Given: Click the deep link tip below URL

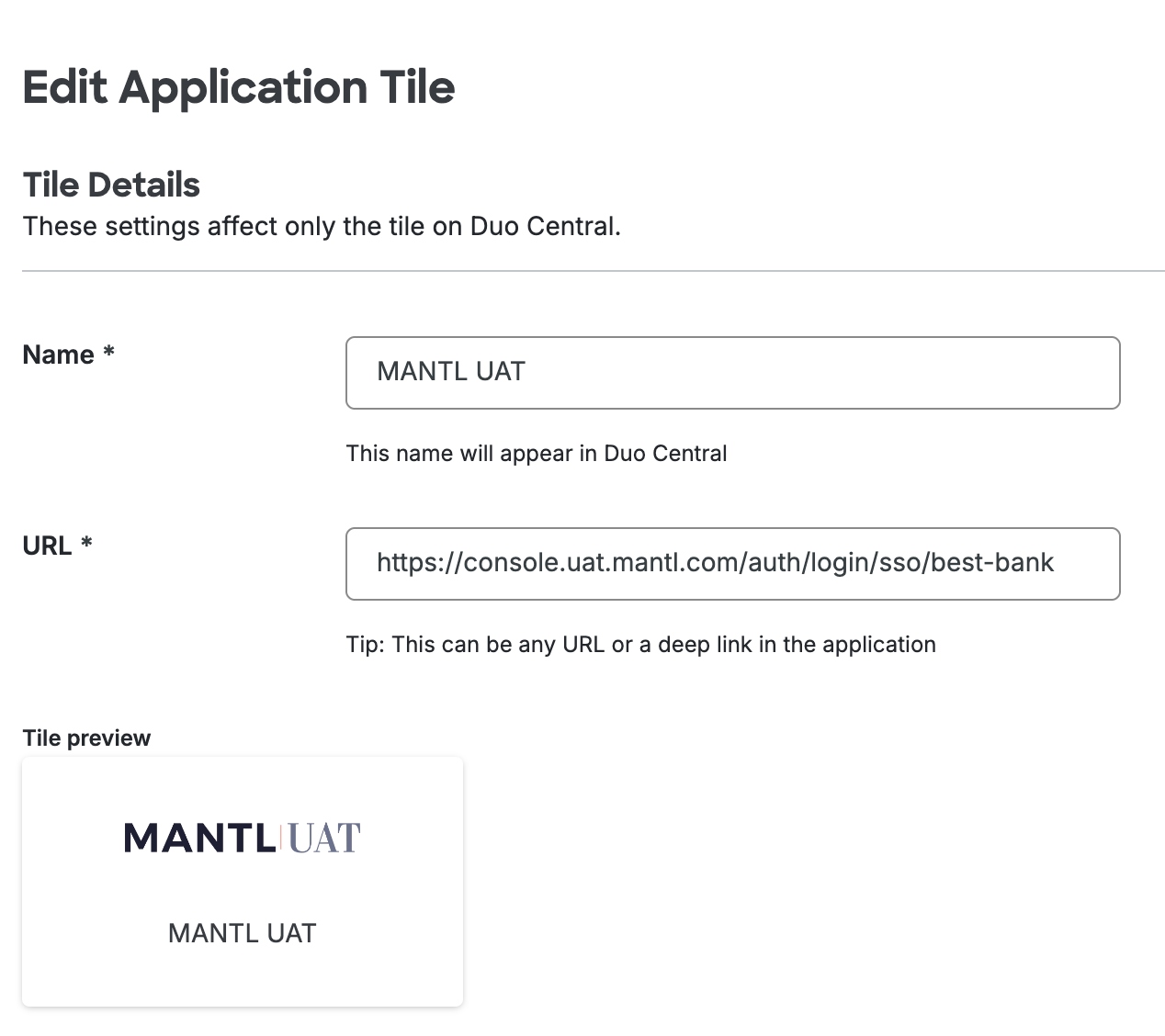Looking at the screenshot, I should 640,645.
